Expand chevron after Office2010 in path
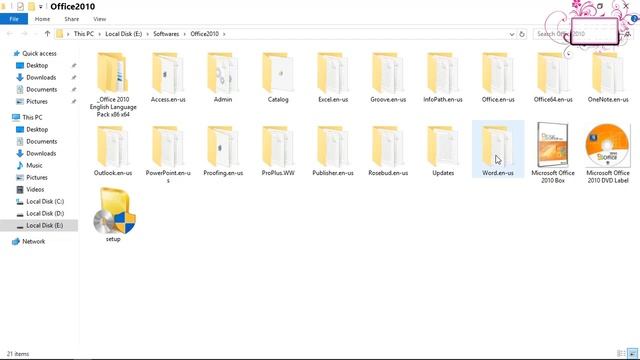 [x=224, y=34]
